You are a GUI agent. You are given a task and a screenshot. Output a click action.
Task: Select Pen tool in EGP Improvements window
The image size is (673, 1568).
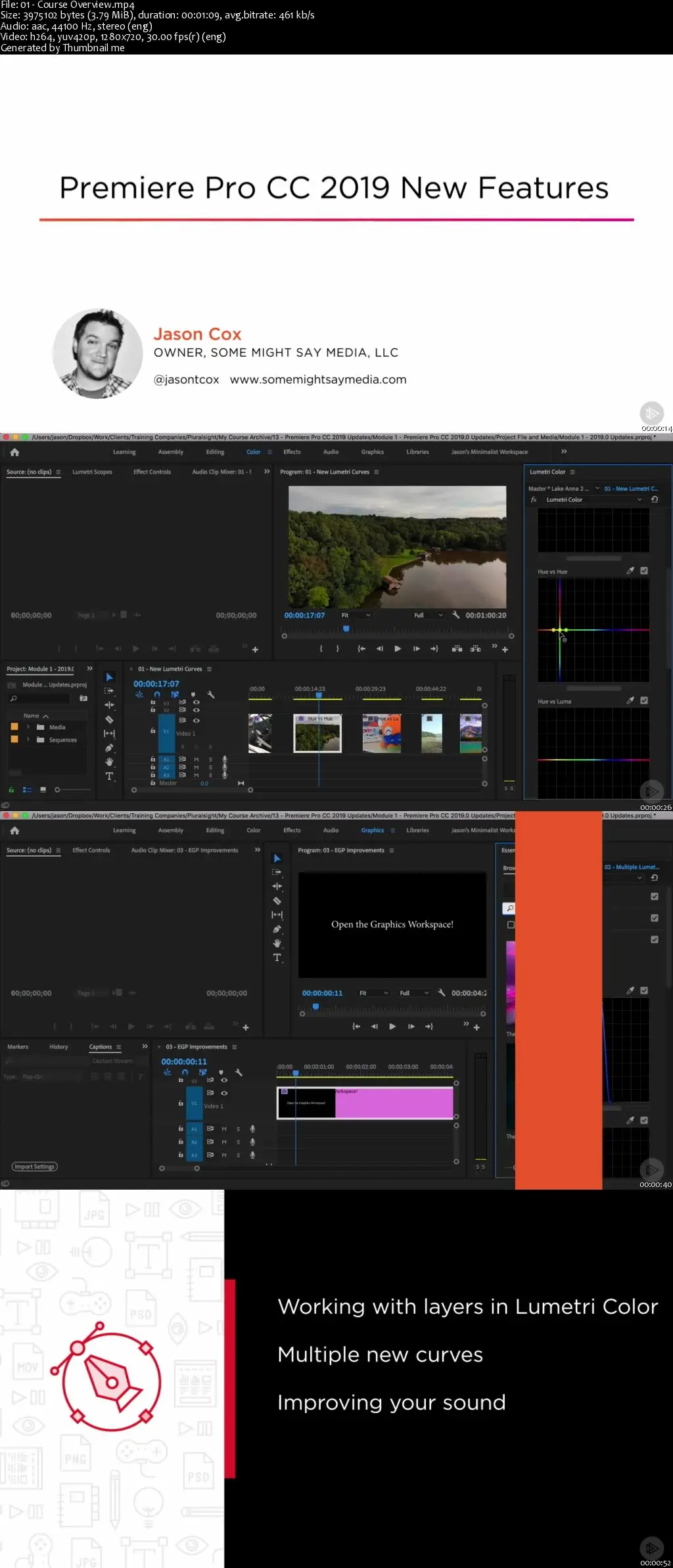pyautogui.click(x=277, y=929)
